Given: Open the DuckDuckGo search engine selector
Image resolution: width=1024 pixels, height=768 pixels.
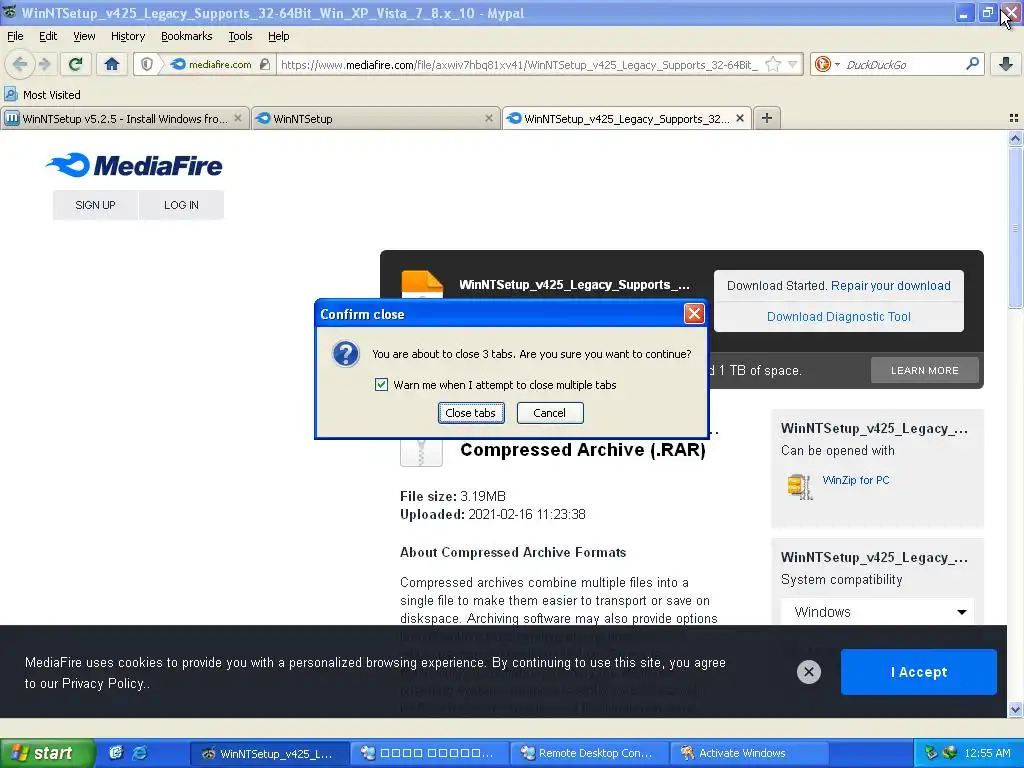Looking at the screenshot, I should coord(826,64).
